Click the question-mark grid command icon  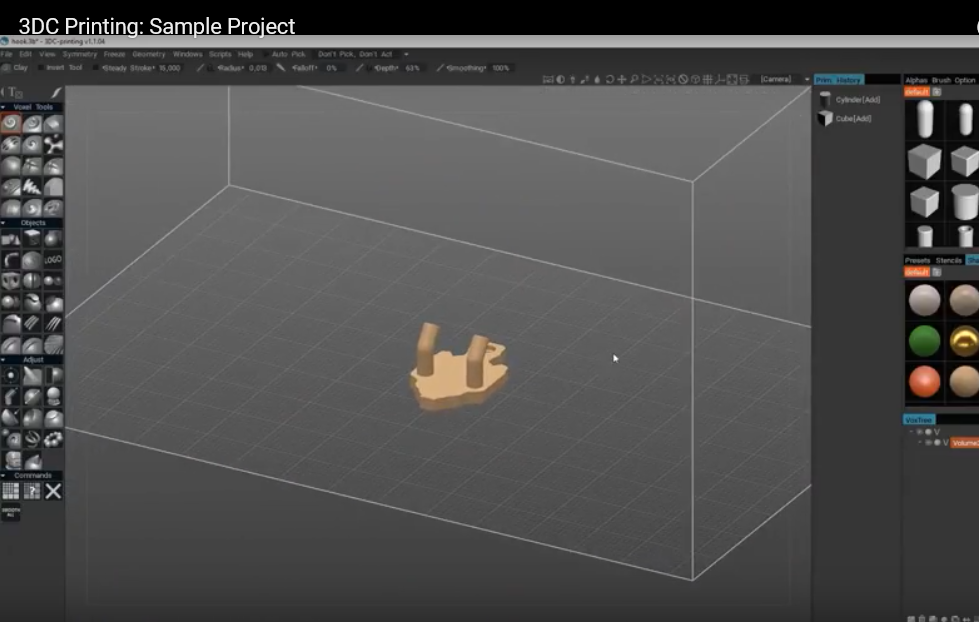32,491
